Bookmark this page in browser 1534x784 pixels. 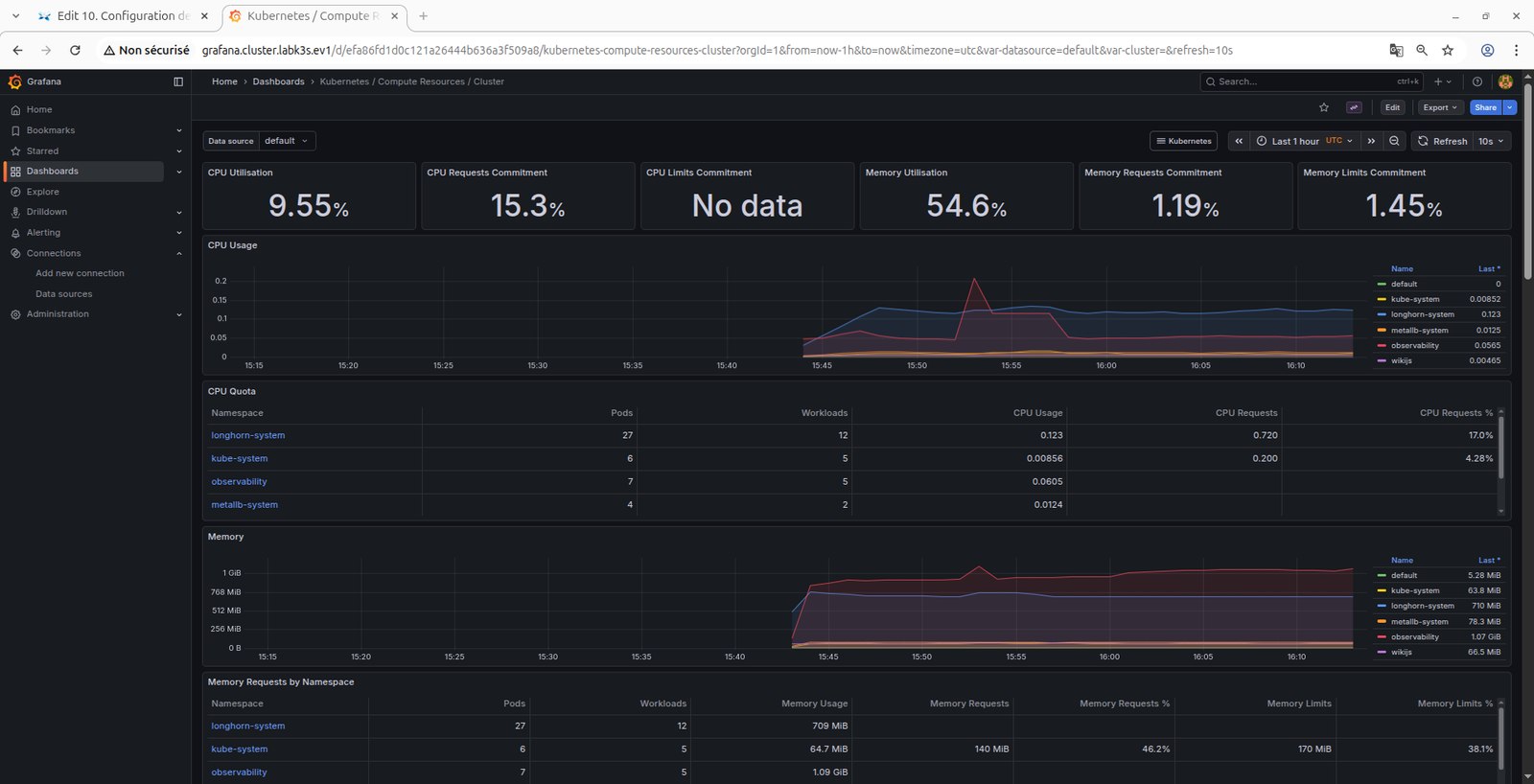pos(1448,50)
